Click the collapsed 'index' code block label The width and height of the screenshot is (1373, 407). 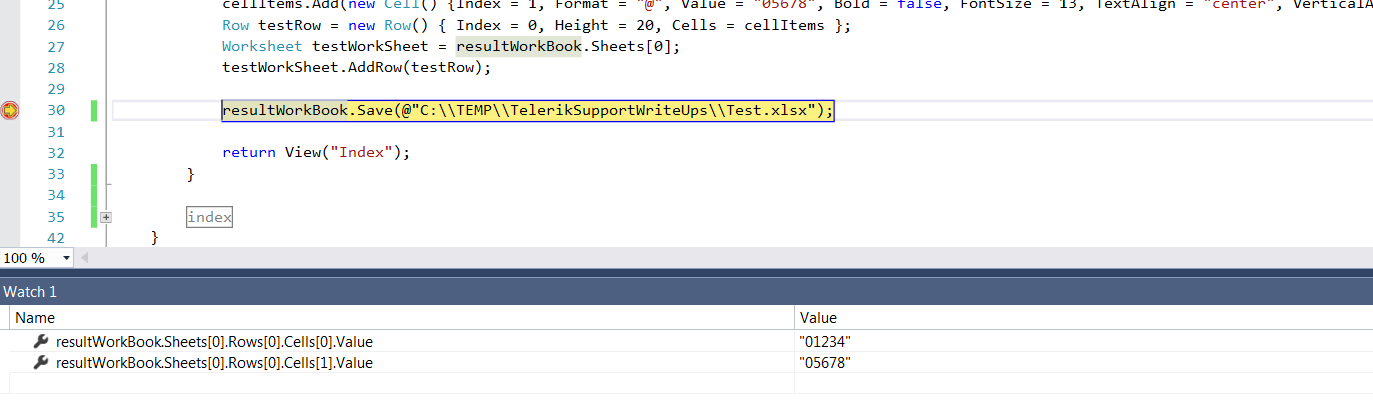click(x=210, y=217)
